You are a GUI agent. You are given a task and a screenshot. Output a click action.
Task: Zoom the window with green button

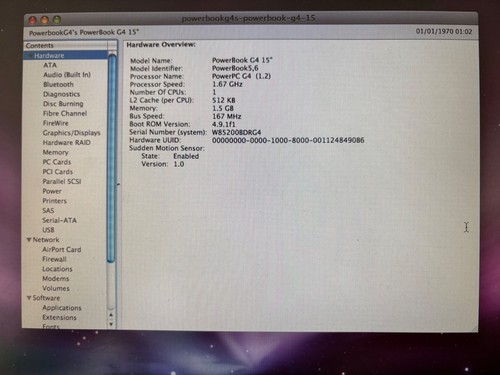[57, 20]
